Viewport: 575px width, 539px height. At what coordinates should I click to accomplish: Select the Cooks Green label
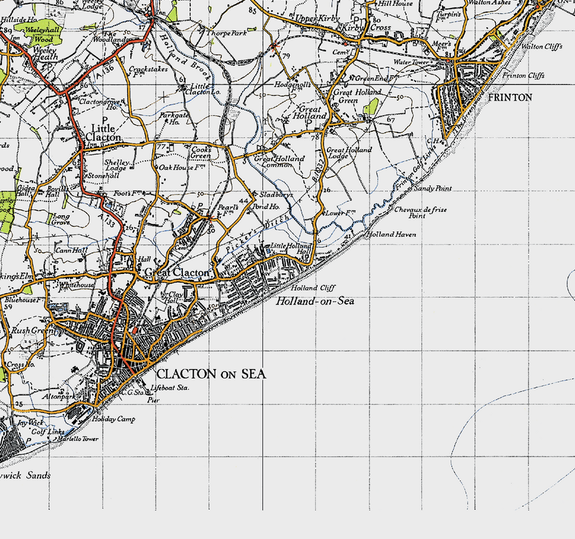[201, 153]
